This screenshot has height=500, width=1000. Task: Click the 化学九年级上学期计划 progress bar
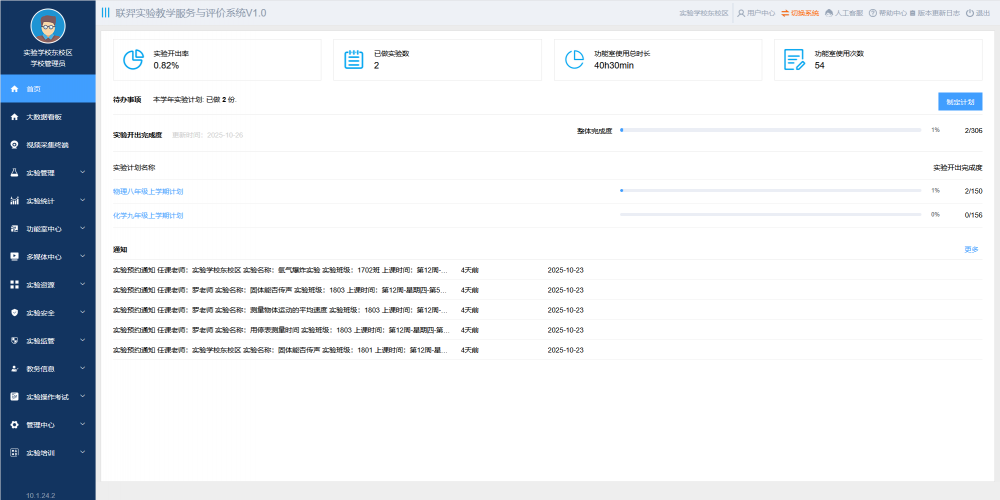[x=770, y=215]
